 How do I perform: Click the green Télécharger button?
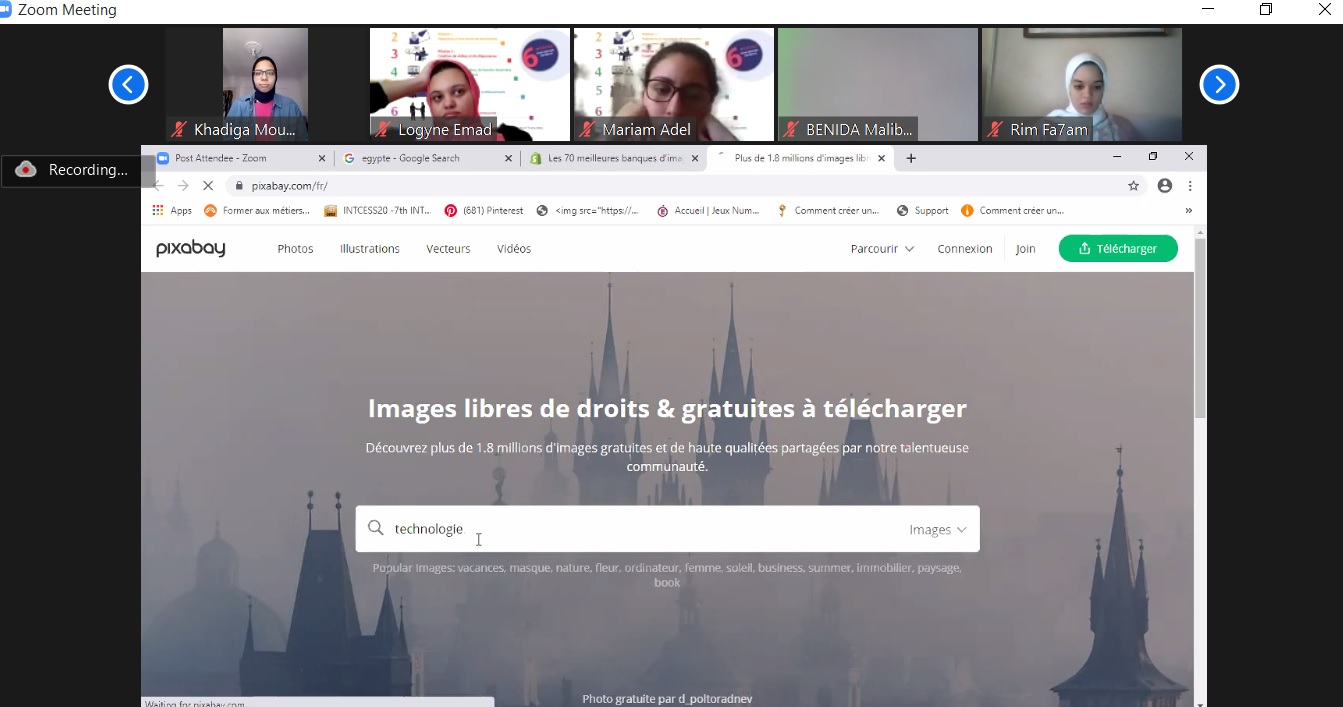click(x=1117, y=249)
